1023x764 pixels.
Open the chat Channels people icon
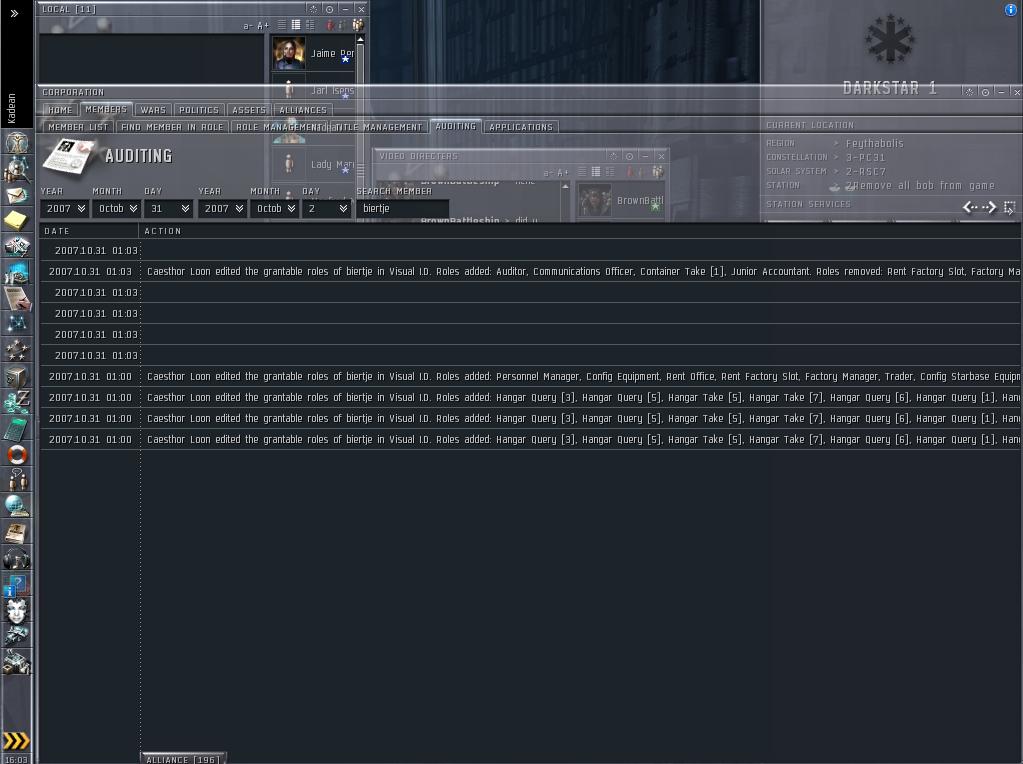[16, 480]
